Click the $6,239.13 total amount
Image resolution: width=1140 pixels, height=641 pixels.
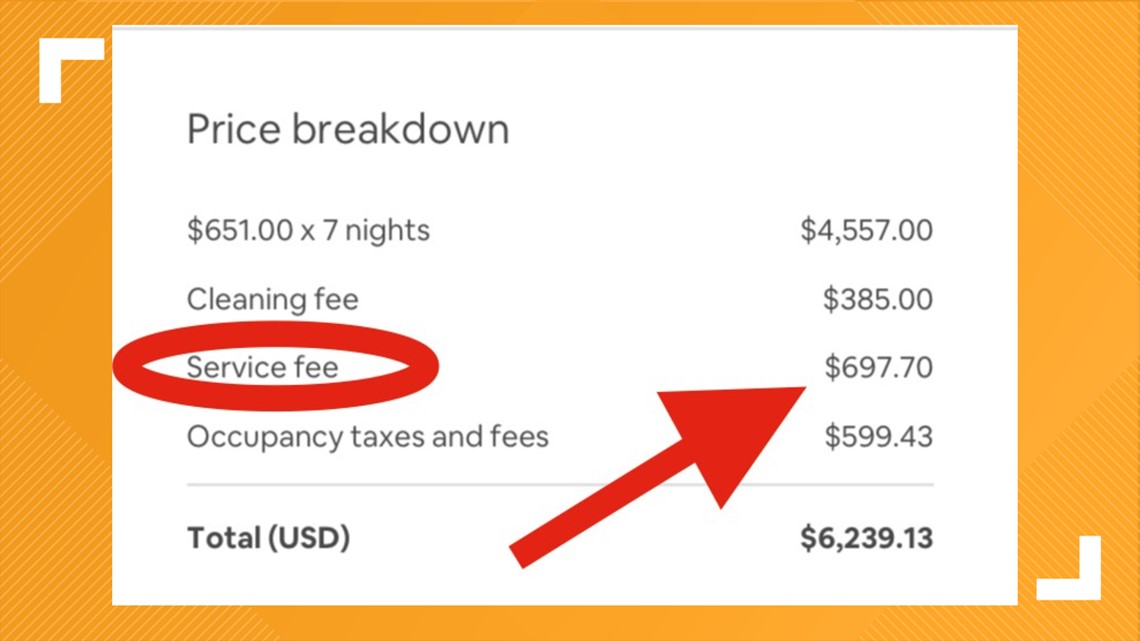click(866, 539)
